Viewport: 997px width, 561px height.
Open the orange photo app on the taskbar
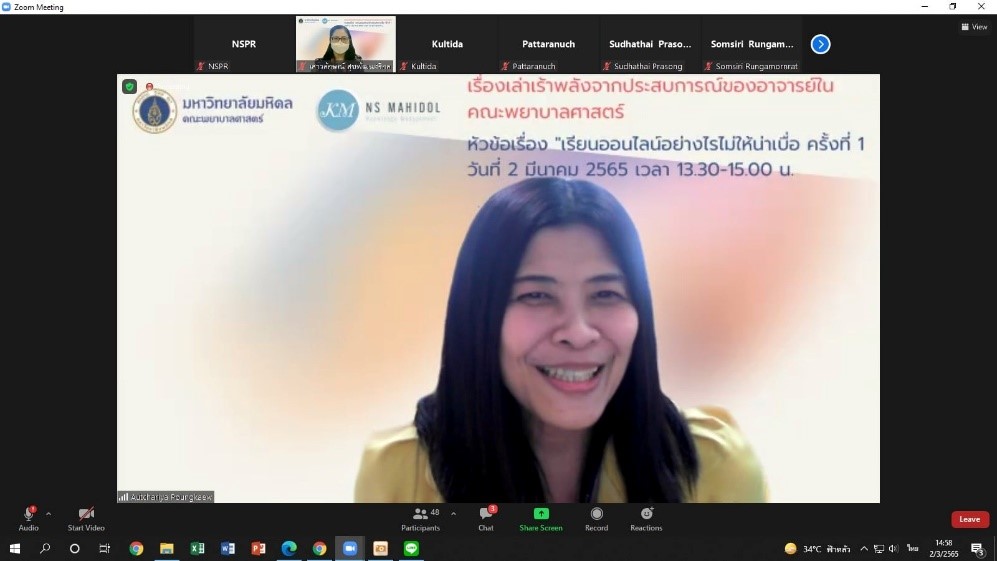pyautogui.click(x=380, y=548)
